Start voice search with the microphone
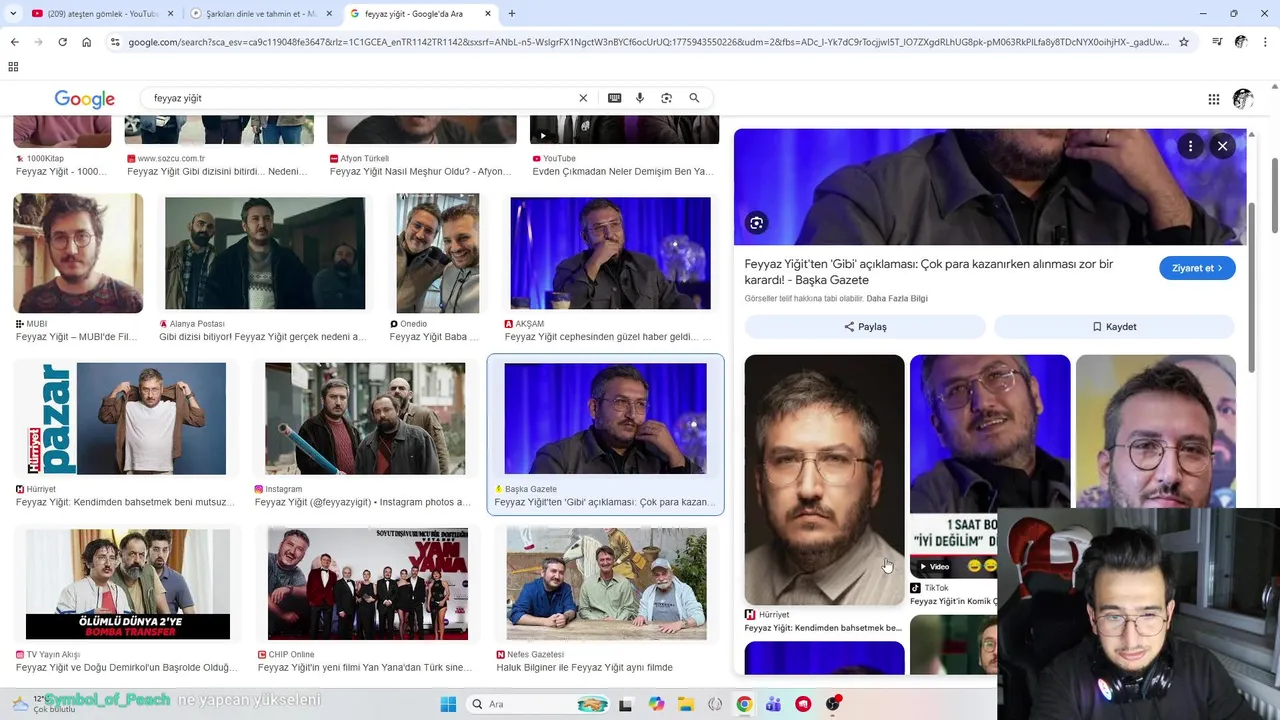This screenshot has height=720, width=1280. tap(640, 98)
